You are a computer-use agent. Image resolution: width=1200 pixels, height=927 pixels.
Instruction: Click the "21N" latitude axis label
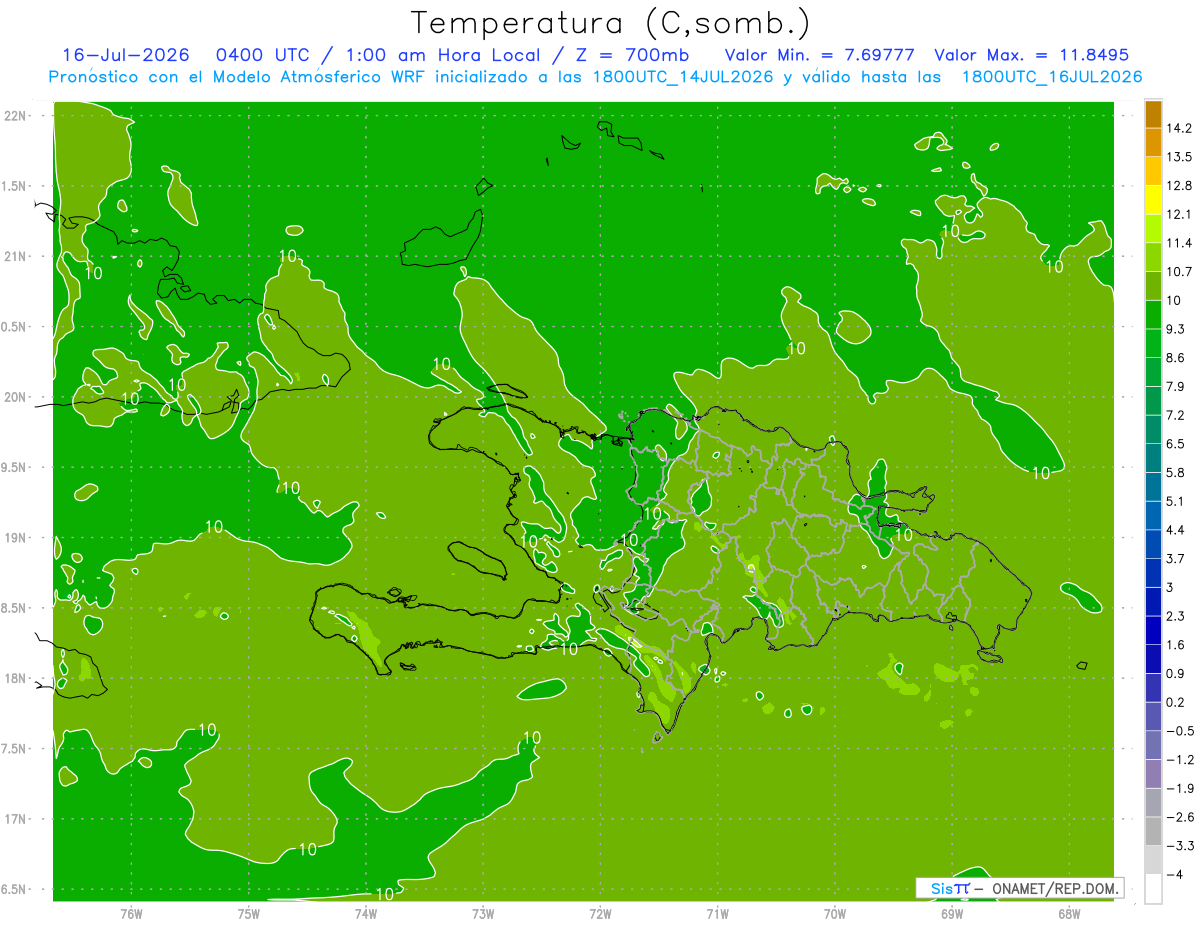click(x=14, y=256)
